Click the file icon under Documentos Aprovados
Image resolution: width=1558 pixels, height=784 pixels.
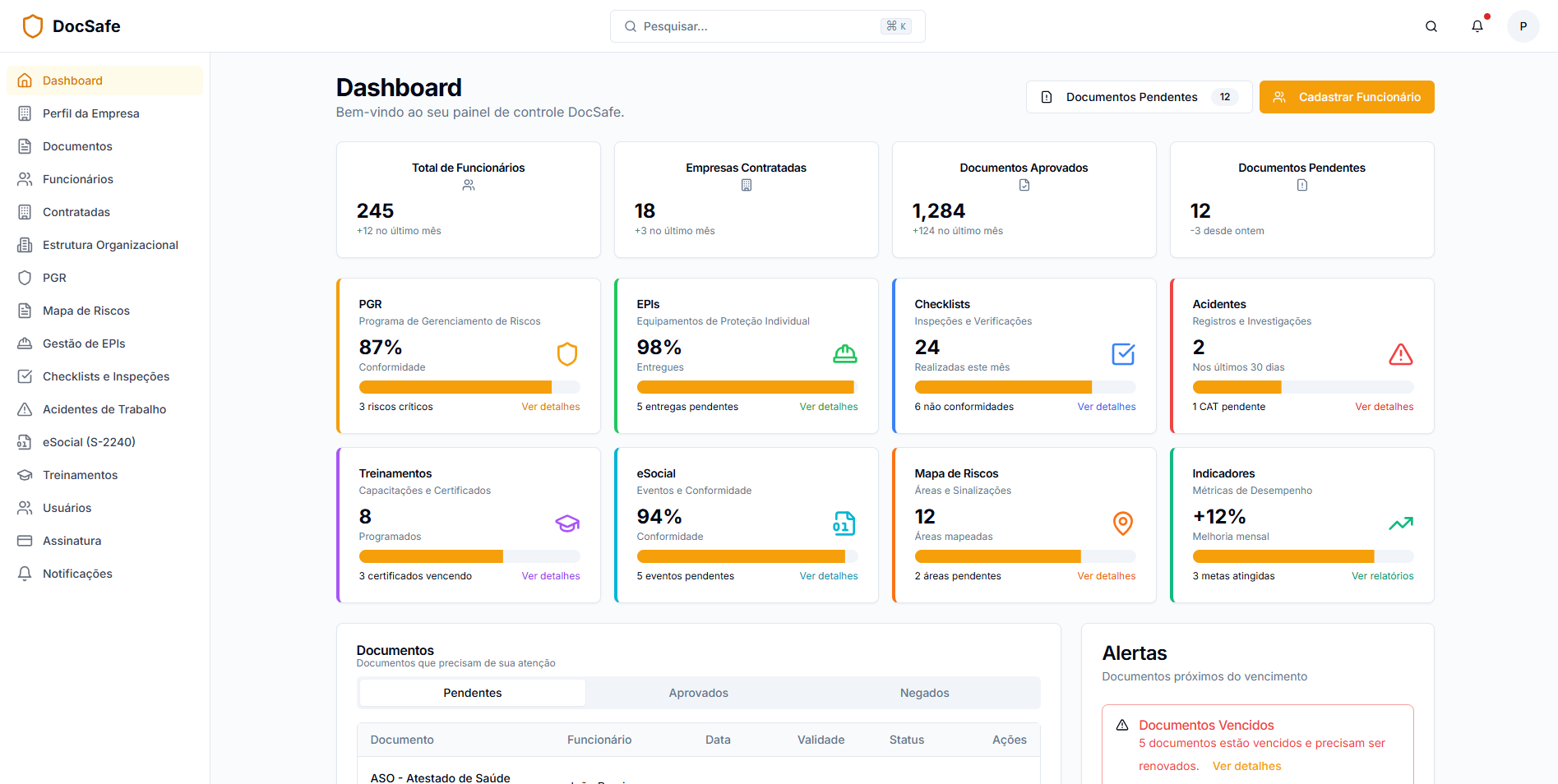point(1024,186)
